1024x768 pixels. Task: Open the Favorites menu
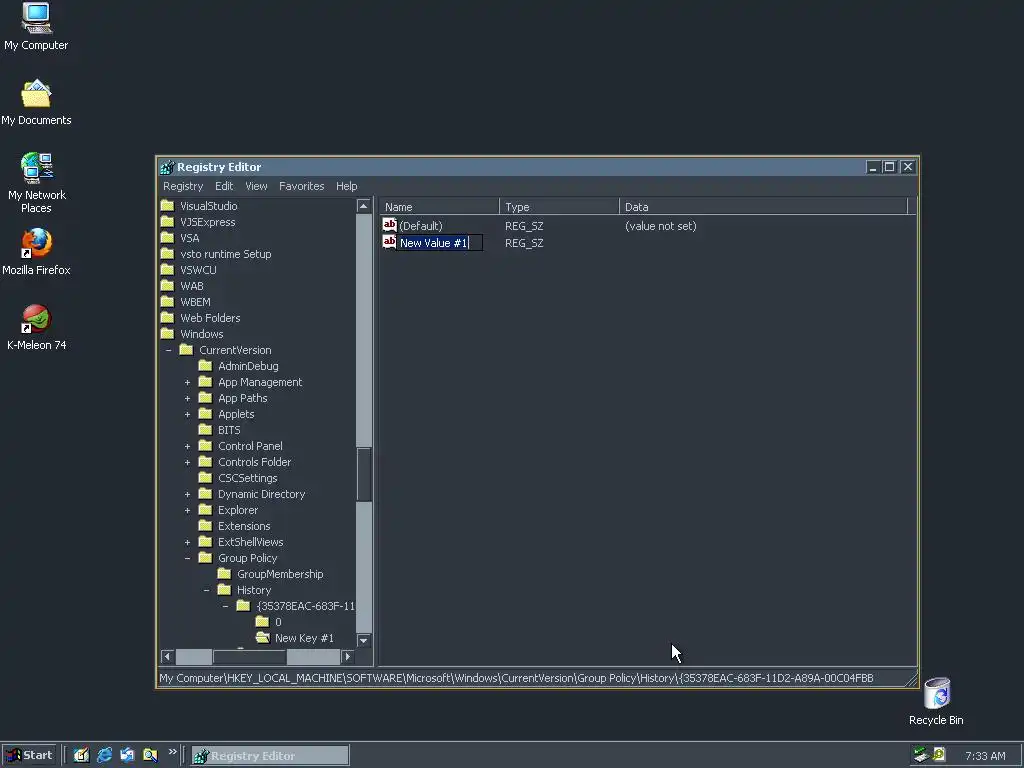pyautogui.click(x=301, y=186)
